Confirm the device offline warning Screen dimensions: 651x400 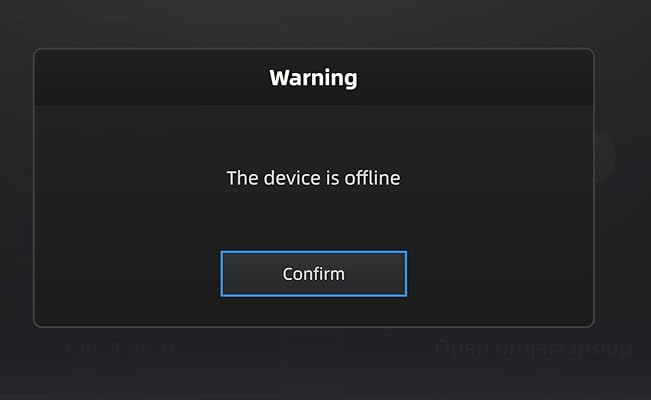[x=313, y=274]
